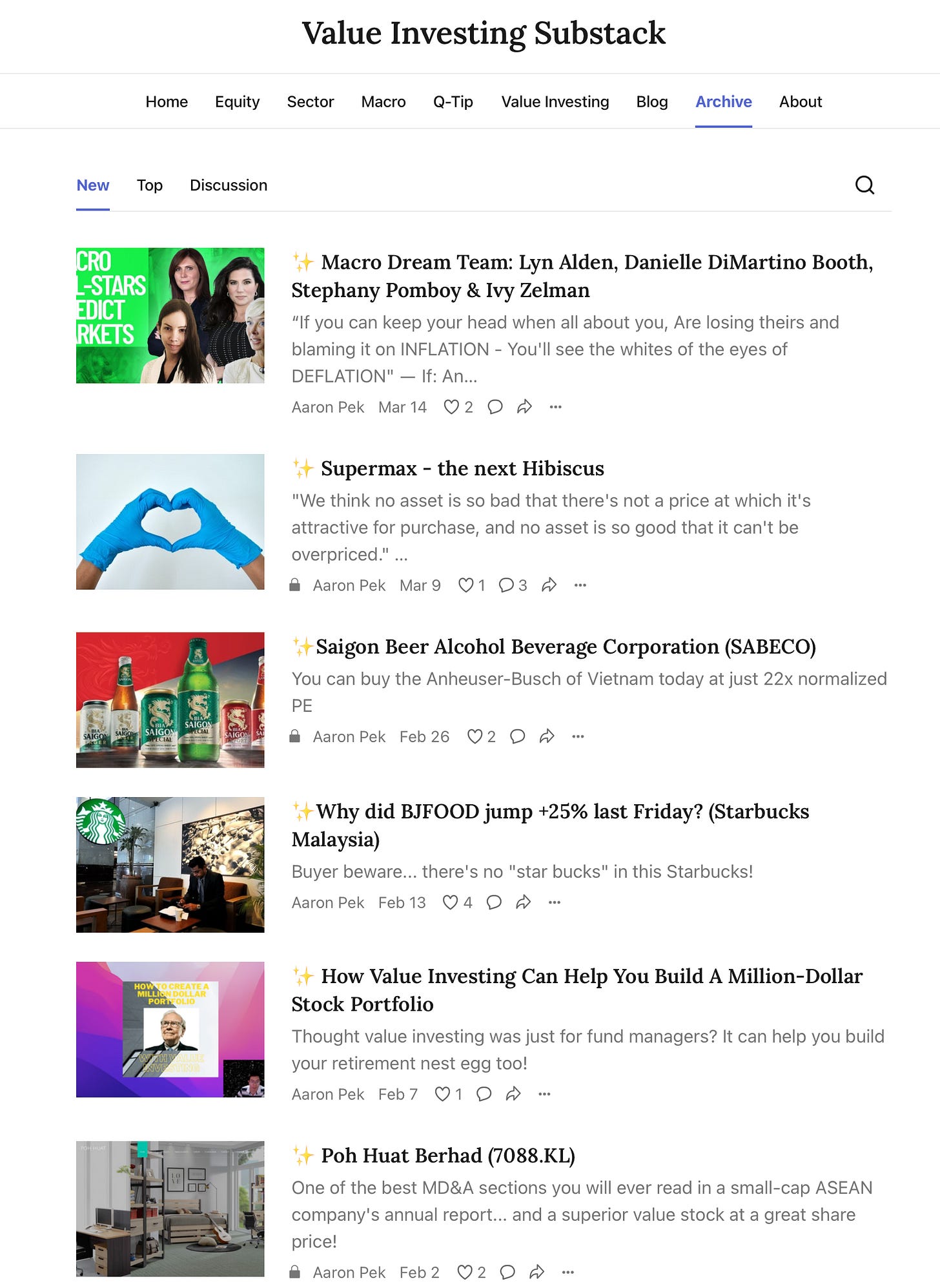
Task: Open the Sector section
Action: (311, 102)
